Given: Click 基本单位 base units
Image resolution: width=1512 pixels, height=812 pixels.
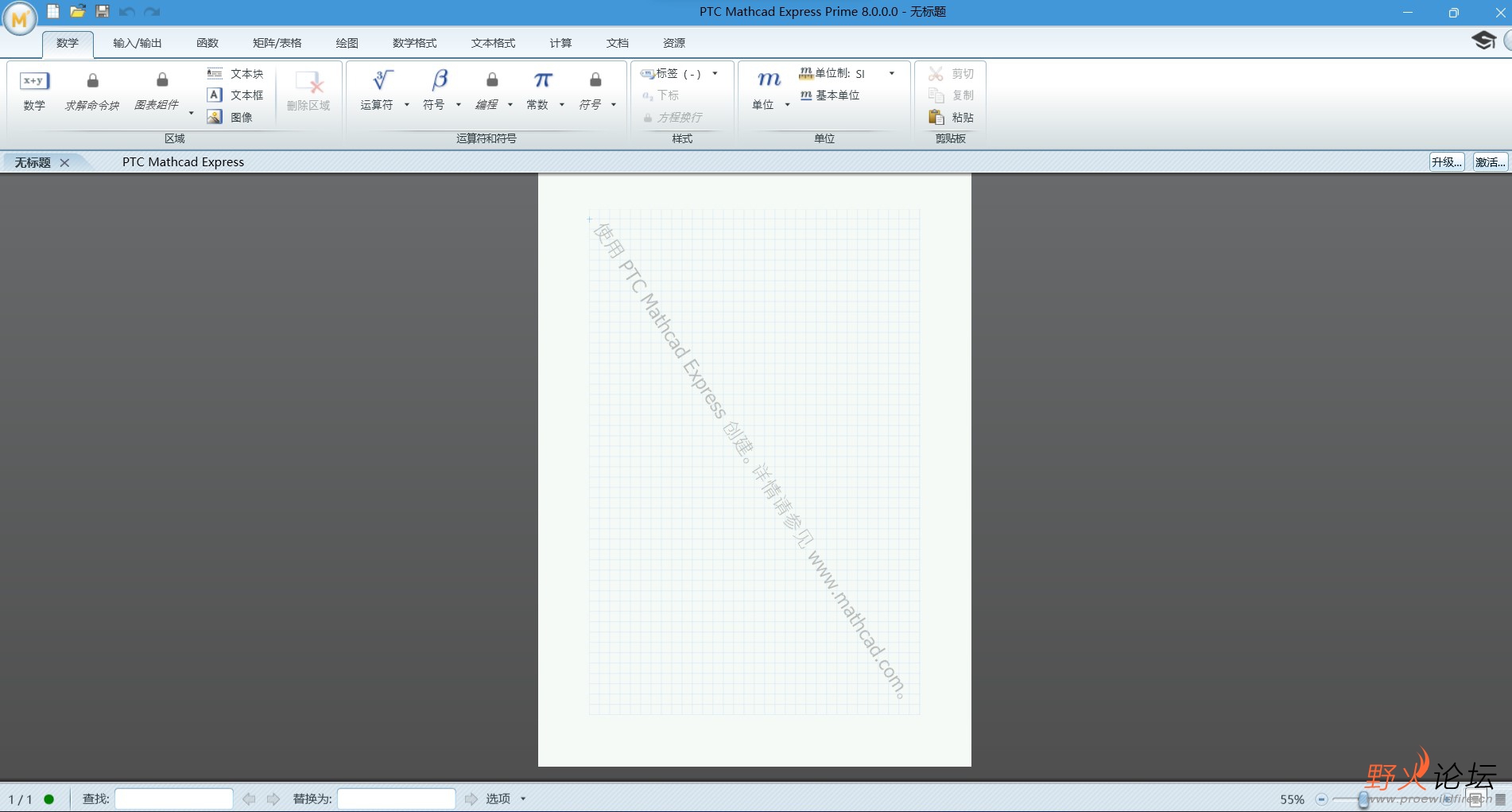Looking at the screenshot, I should (830, 95).
